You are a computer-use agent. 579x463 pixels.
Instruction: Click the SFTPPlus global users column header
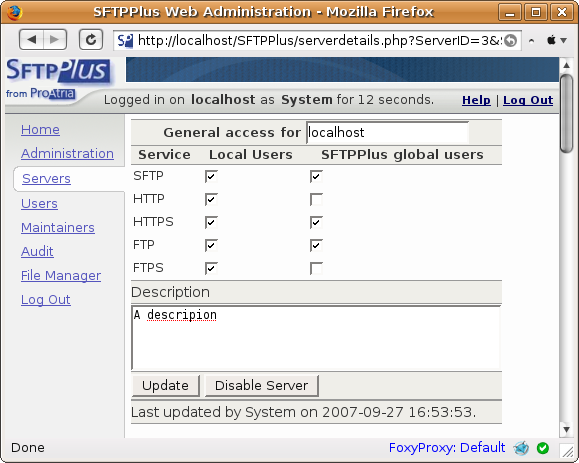pyautogui.click(x=402, y=155)
